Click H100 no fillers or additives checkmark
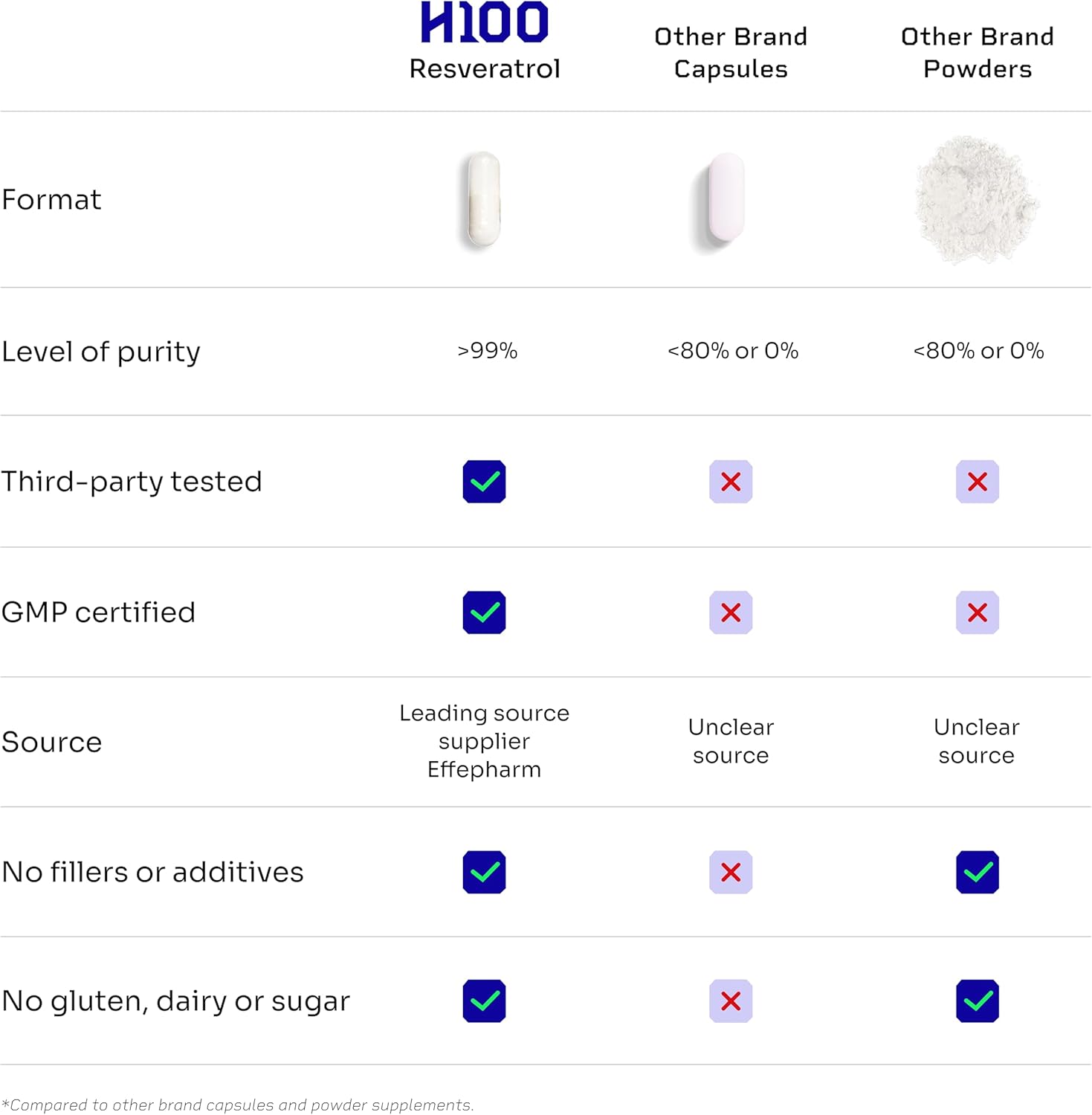The width and height of the screenshot is (1092, 1115). point(484,872)
